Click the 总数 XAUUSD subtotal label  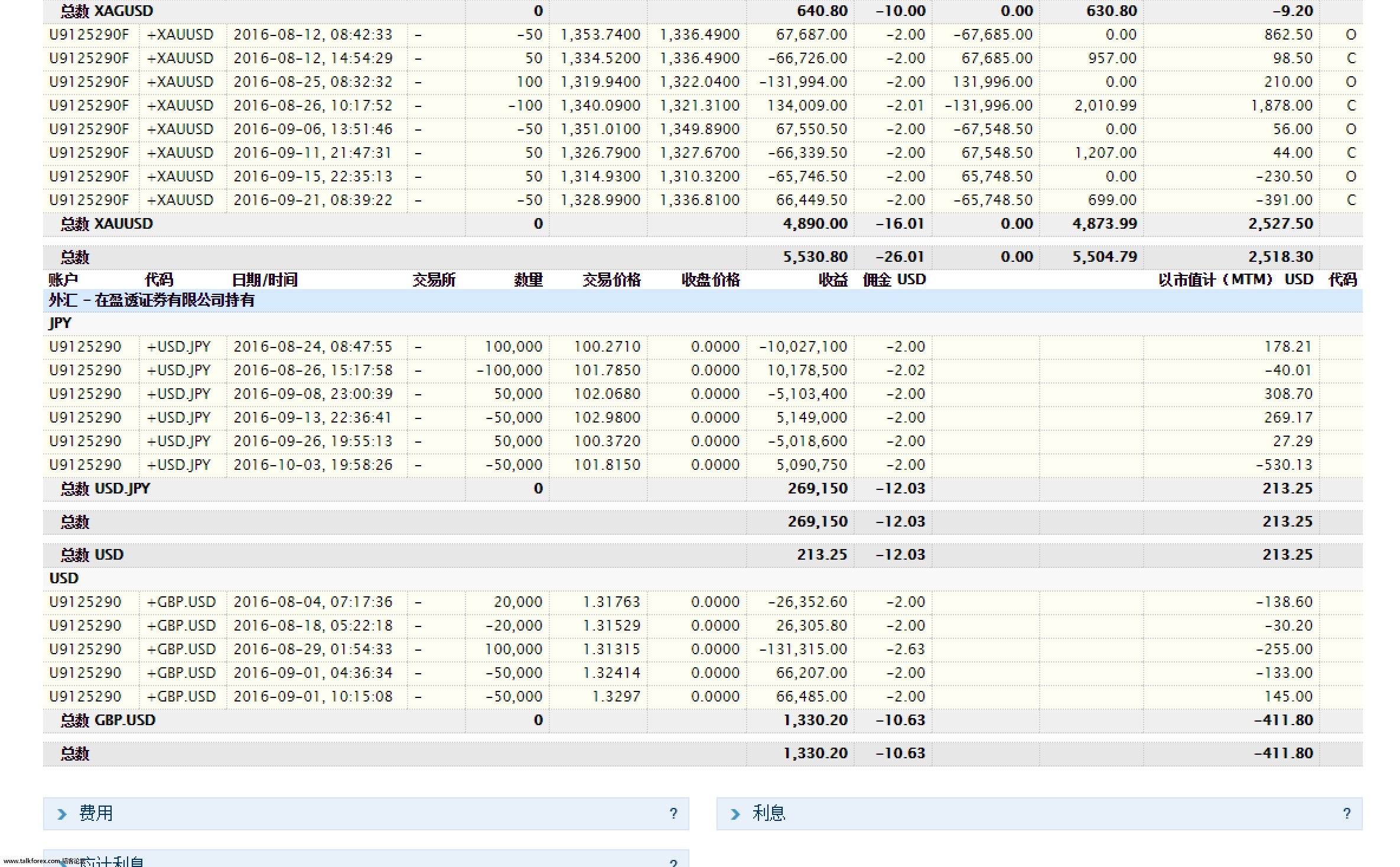107,224
